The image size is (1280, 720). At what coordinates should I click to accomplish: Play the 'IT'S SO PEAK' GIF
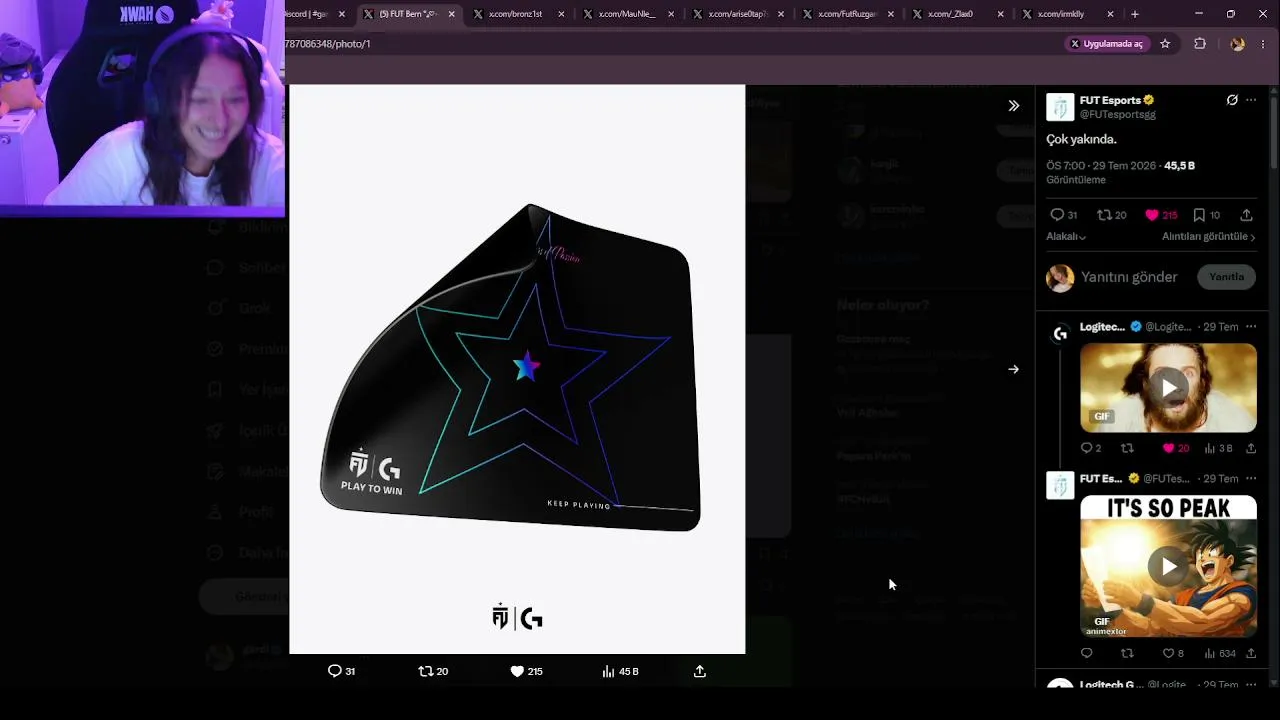tap(1168, 566)
